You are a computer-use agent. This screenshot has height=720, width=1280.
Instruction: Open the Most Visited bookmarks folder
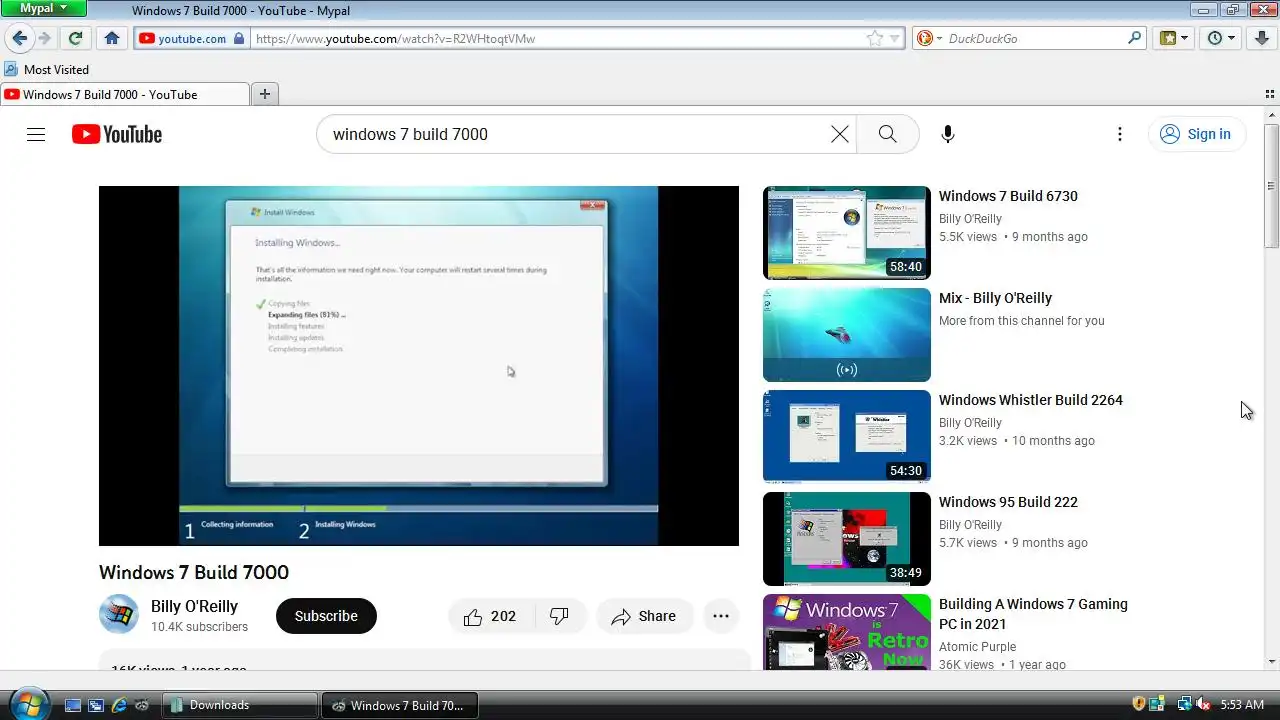point(47,69)
